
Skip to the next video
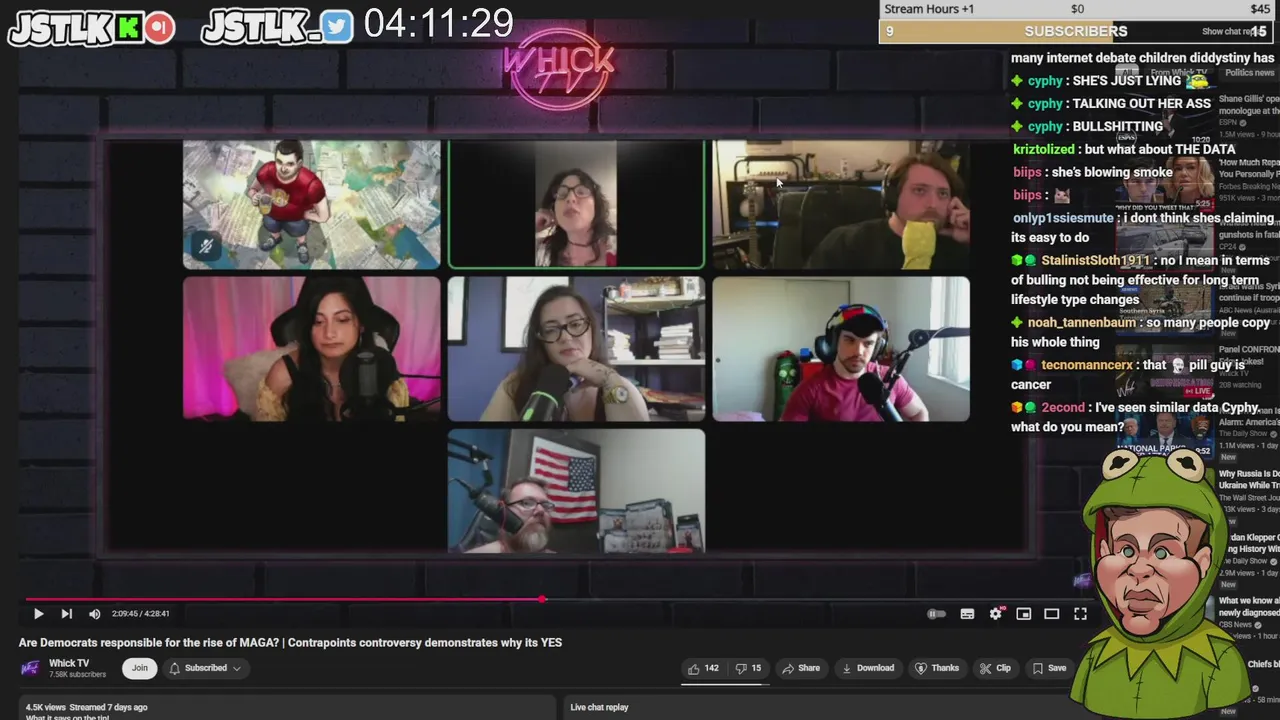coord(66,614)
